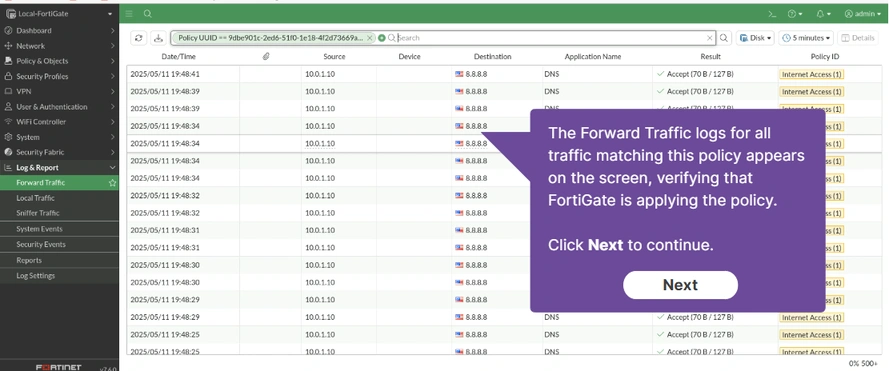Screen dimensions: 889x371
Task: Expand the Policy & Objects menu
Action: click(x=60, y=61)
